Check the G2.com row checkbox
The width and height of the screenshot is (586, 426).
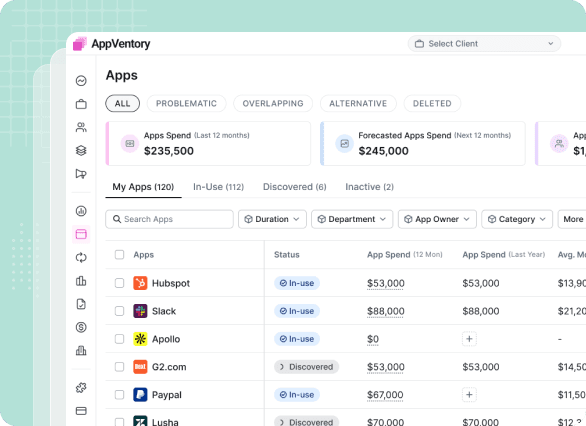tap(119, 367)
